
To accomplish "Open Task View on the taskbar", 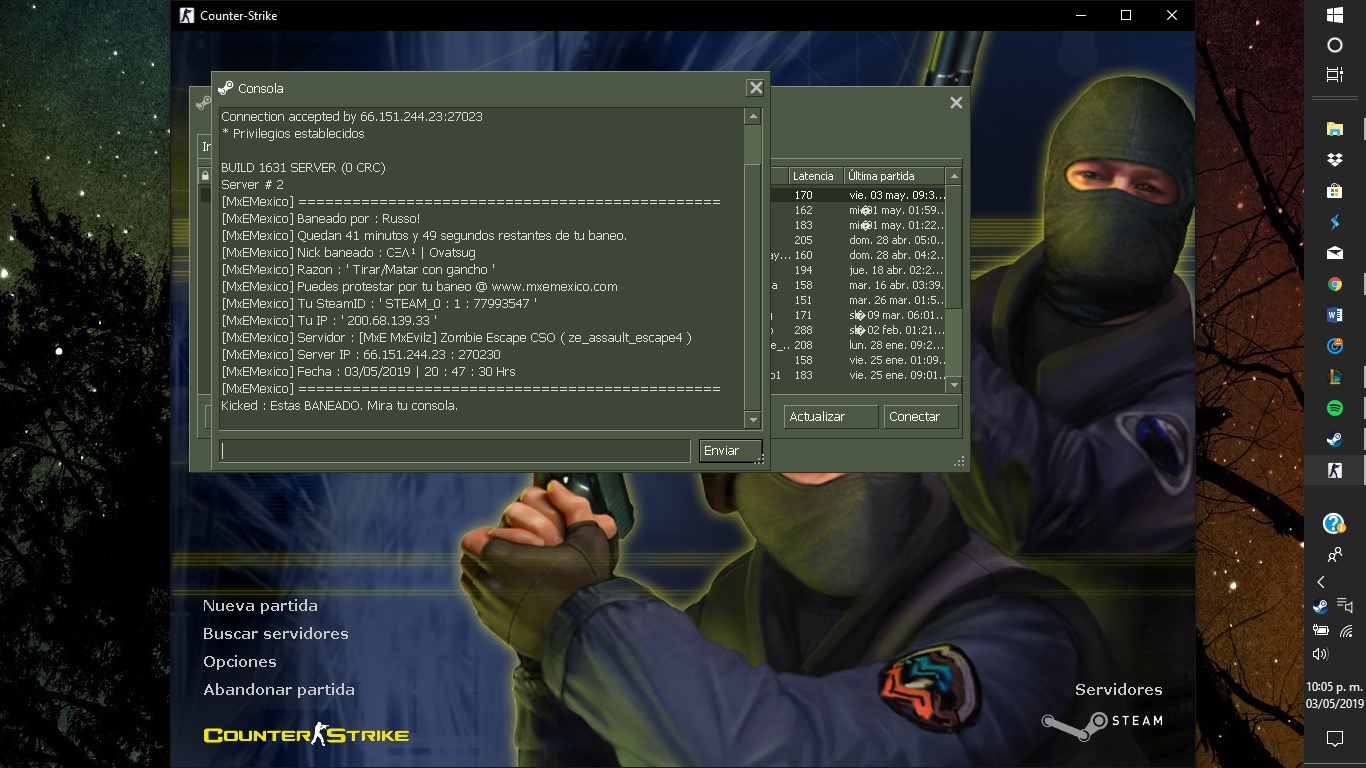I will 1334,75.
